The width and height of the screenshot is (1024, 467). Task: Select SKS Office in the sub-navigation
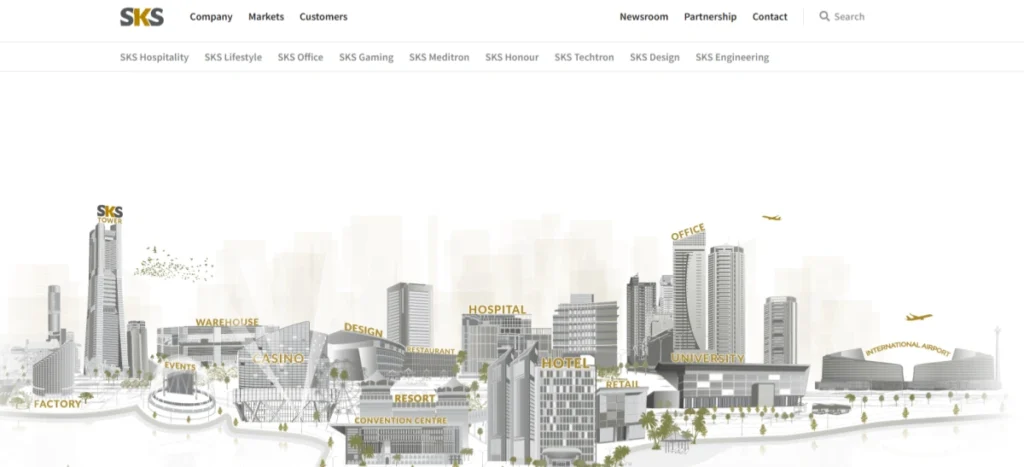[x=300, y=57]
